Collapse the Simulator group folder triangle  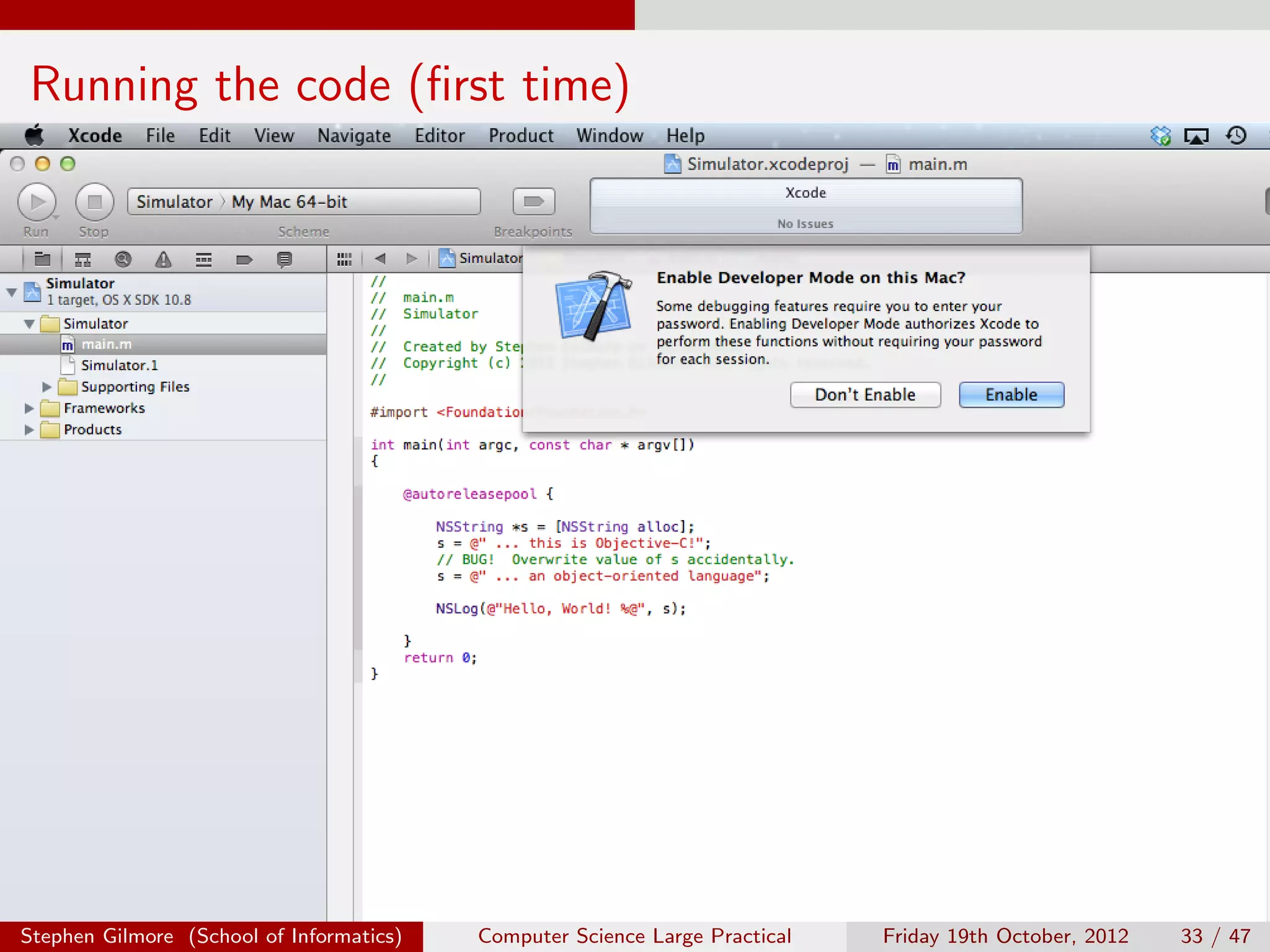coord(29,324)
